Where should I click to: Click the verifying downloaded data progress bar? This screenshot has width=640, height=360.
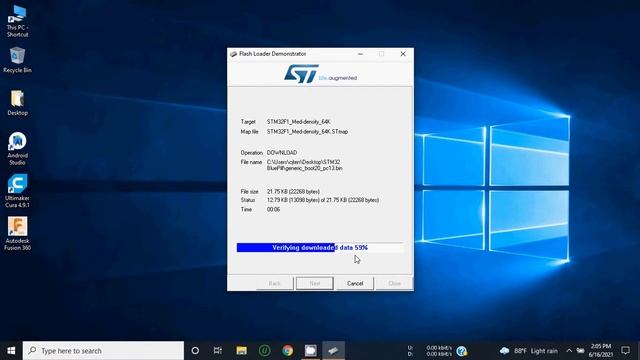tap(320, 247)
